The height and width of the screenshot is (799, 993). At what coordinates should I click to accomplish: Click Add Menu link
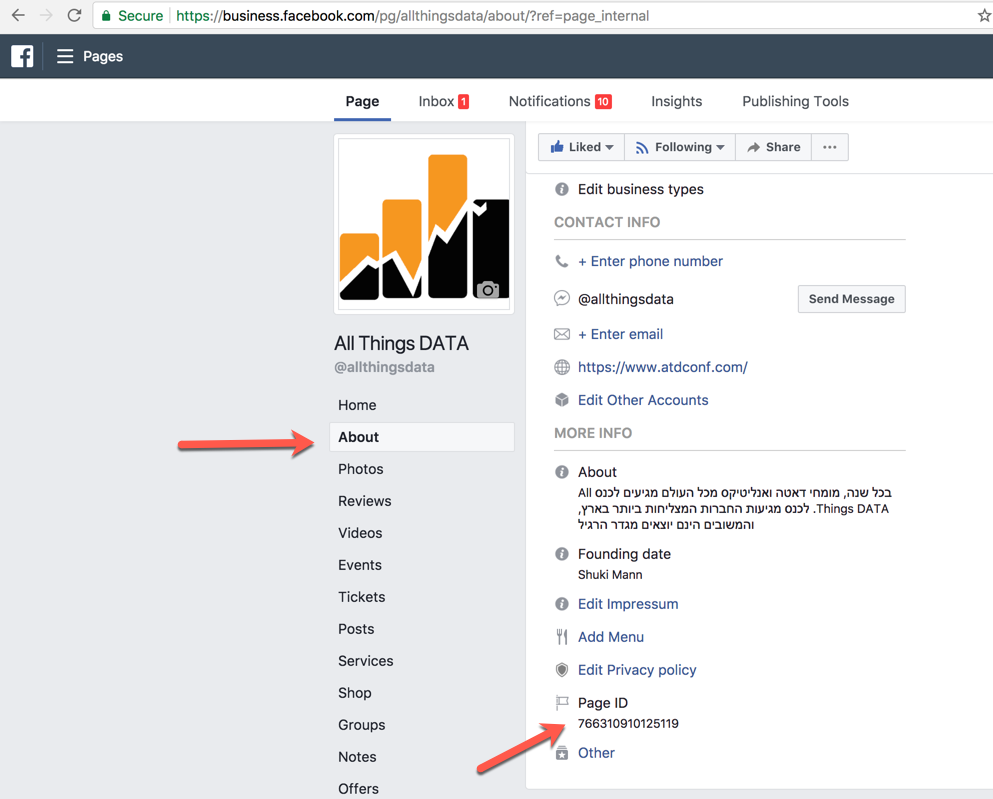[x=610, y=637]
